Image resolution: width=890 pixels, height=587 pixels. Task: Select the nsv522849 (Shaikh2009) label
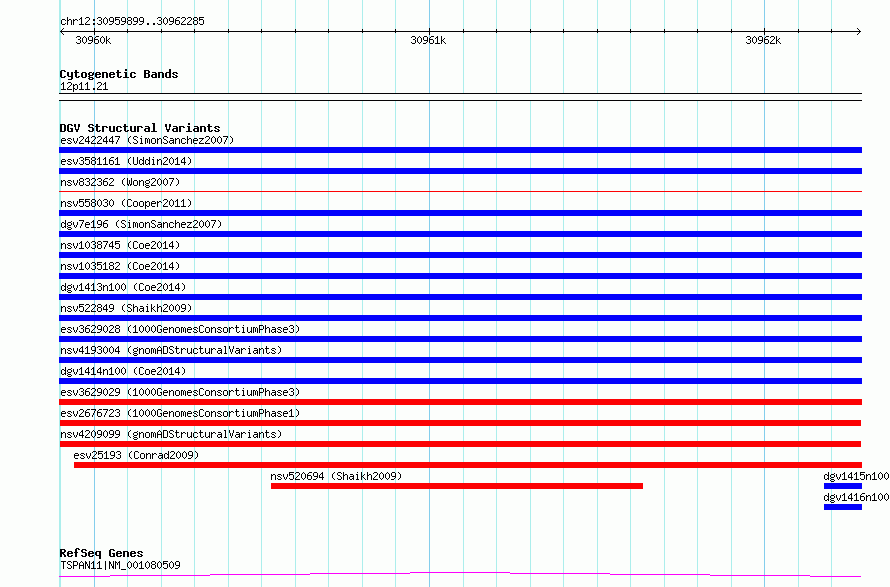click(x=126, y=308)
